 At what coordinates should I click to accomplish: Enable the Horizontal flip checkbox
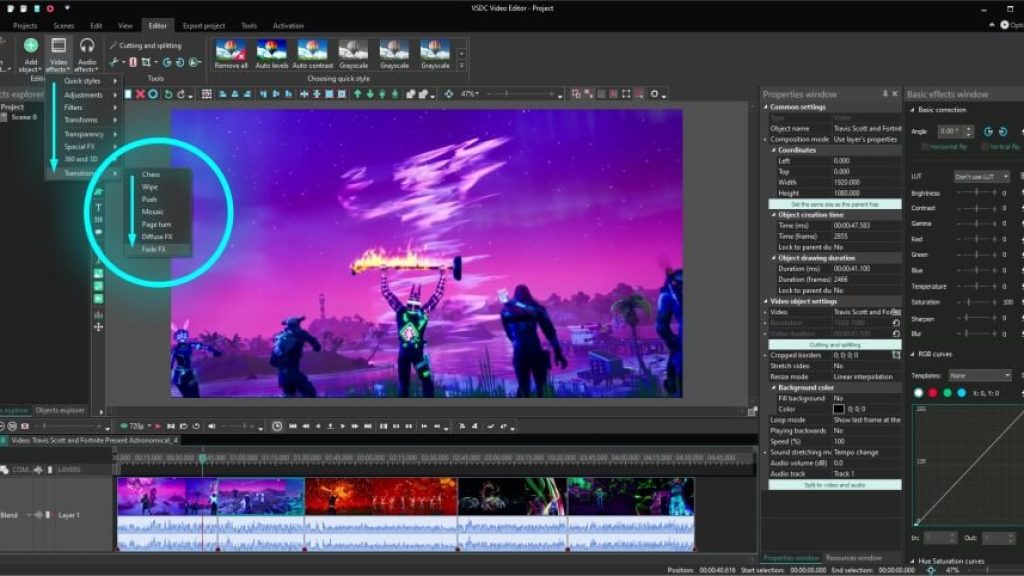[925, 147]
